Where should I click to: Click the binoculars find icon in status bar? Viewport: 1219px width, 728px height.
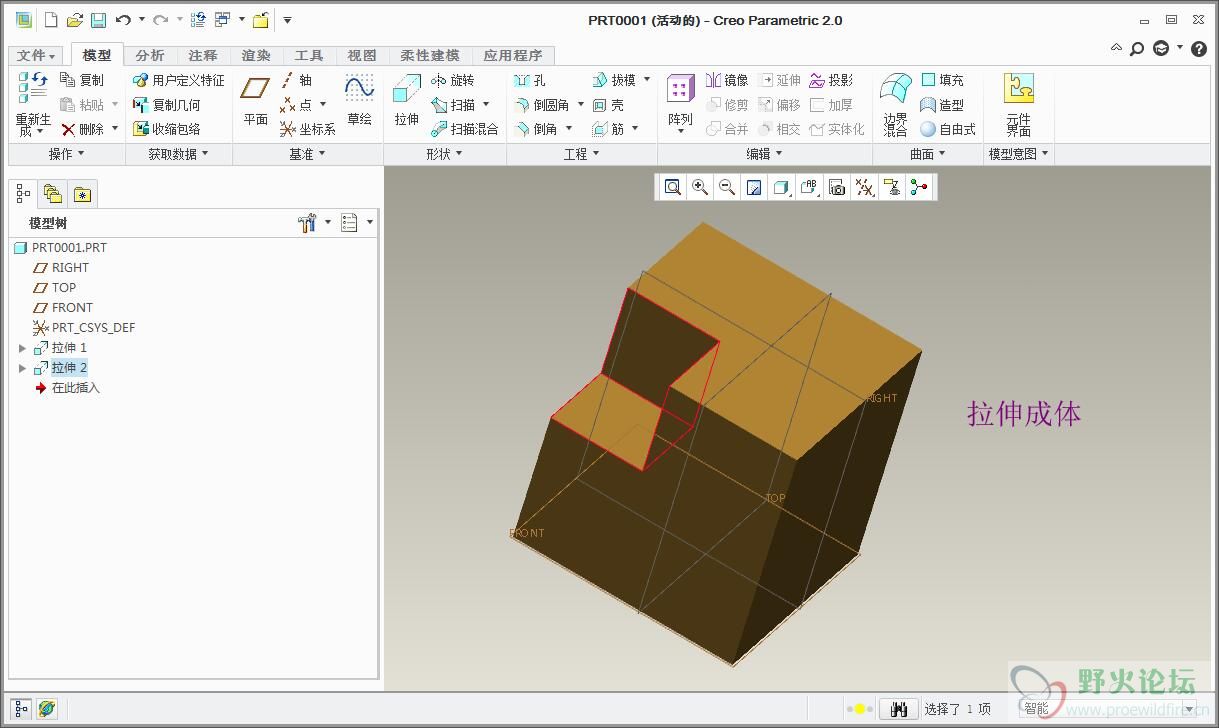click(898, 709)
